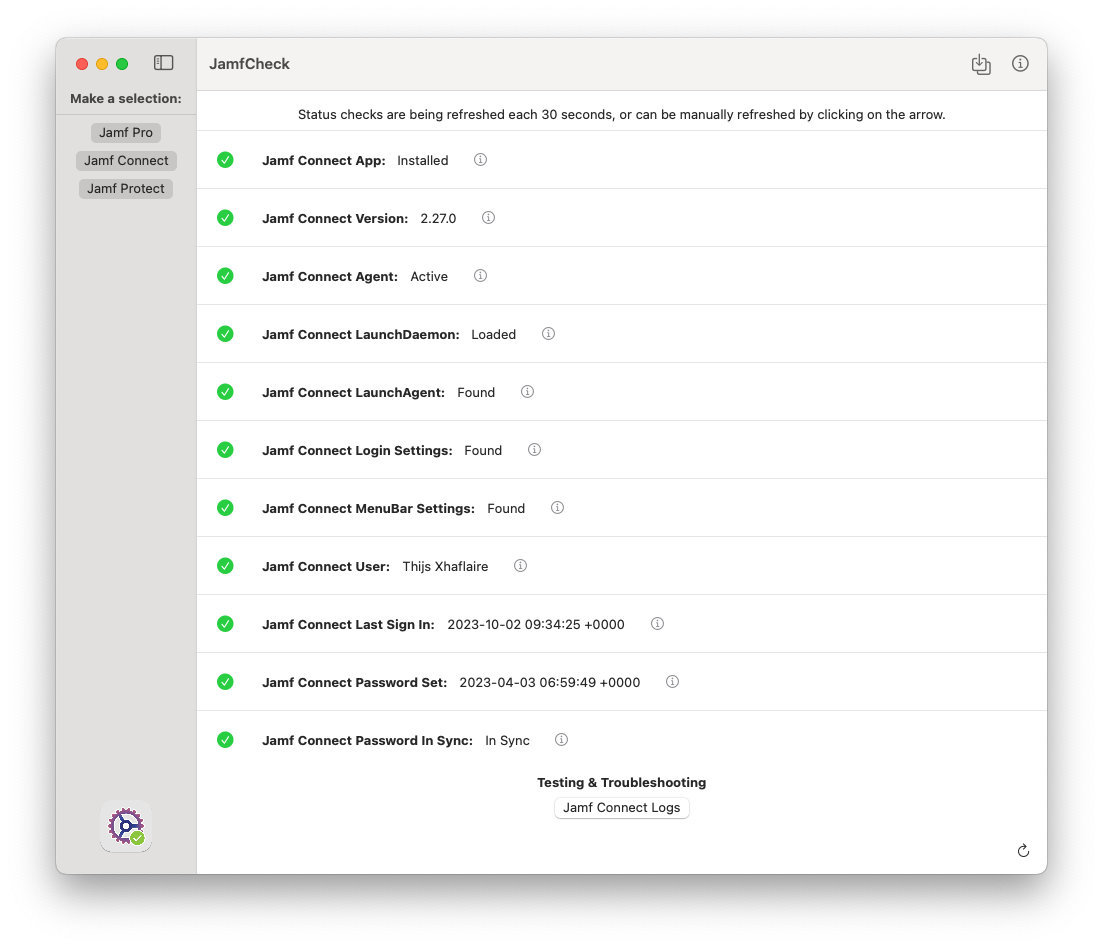Open info for Jamf Connect Password In Sync row

tap(561, 740)
